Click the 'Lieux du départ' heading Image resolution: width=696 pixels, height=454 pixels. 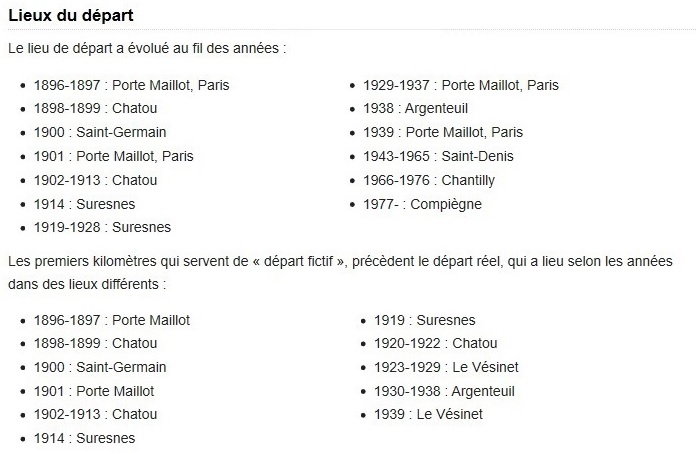point(71,16)
